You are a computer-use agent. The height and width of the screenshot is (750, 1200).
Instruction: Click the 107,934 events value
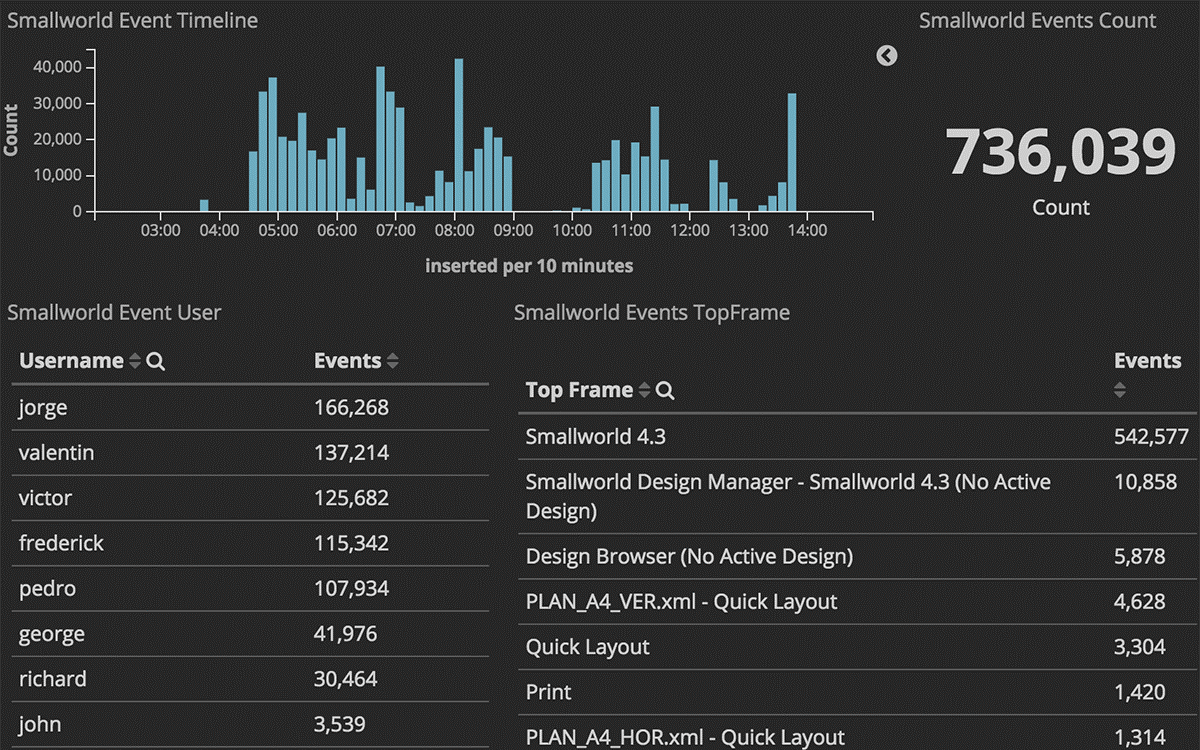tap(351, 589)
